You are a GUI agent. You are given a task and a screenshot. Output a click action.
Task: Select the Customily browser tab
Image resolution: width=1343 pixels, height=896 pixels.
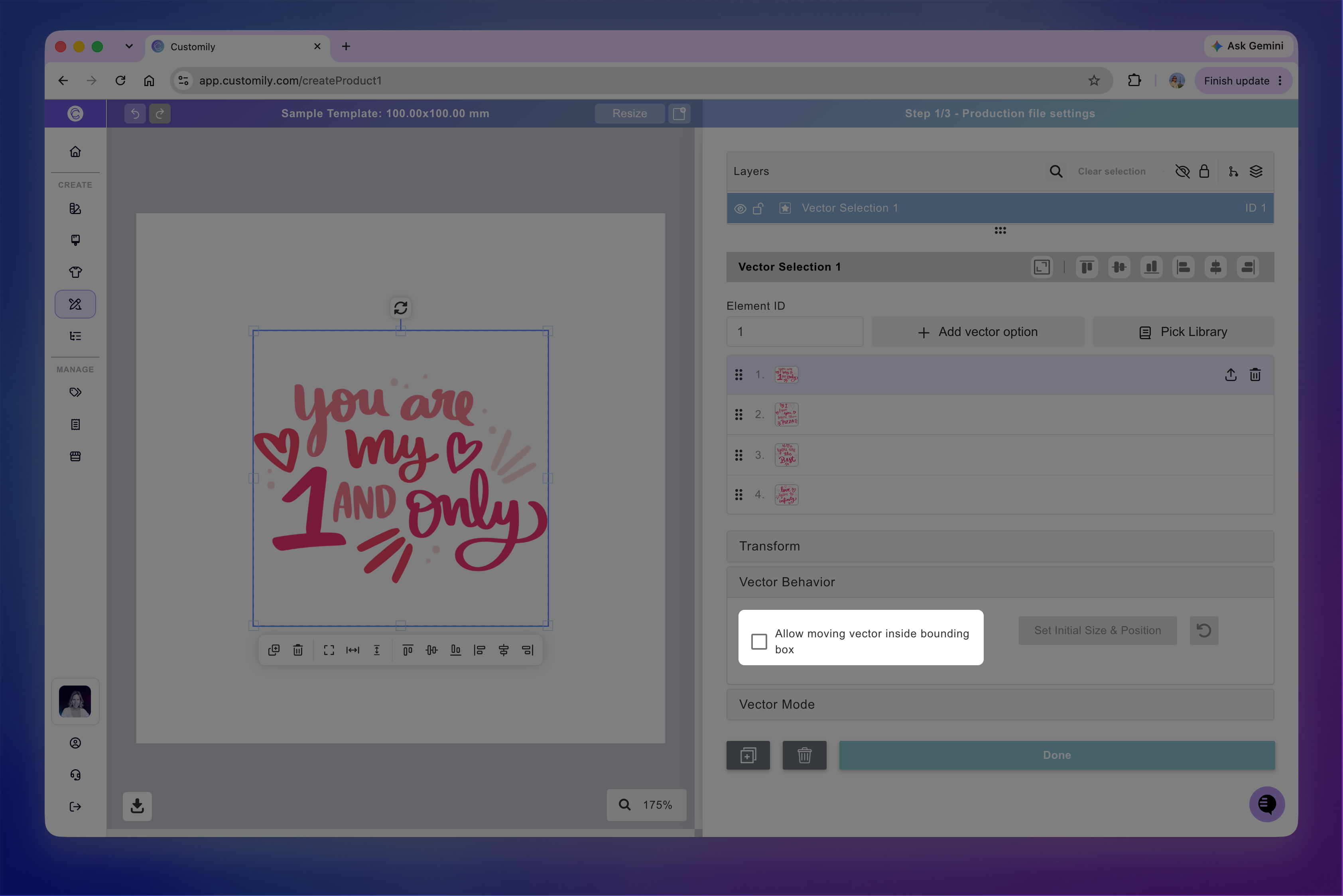[x=237, y=47]
